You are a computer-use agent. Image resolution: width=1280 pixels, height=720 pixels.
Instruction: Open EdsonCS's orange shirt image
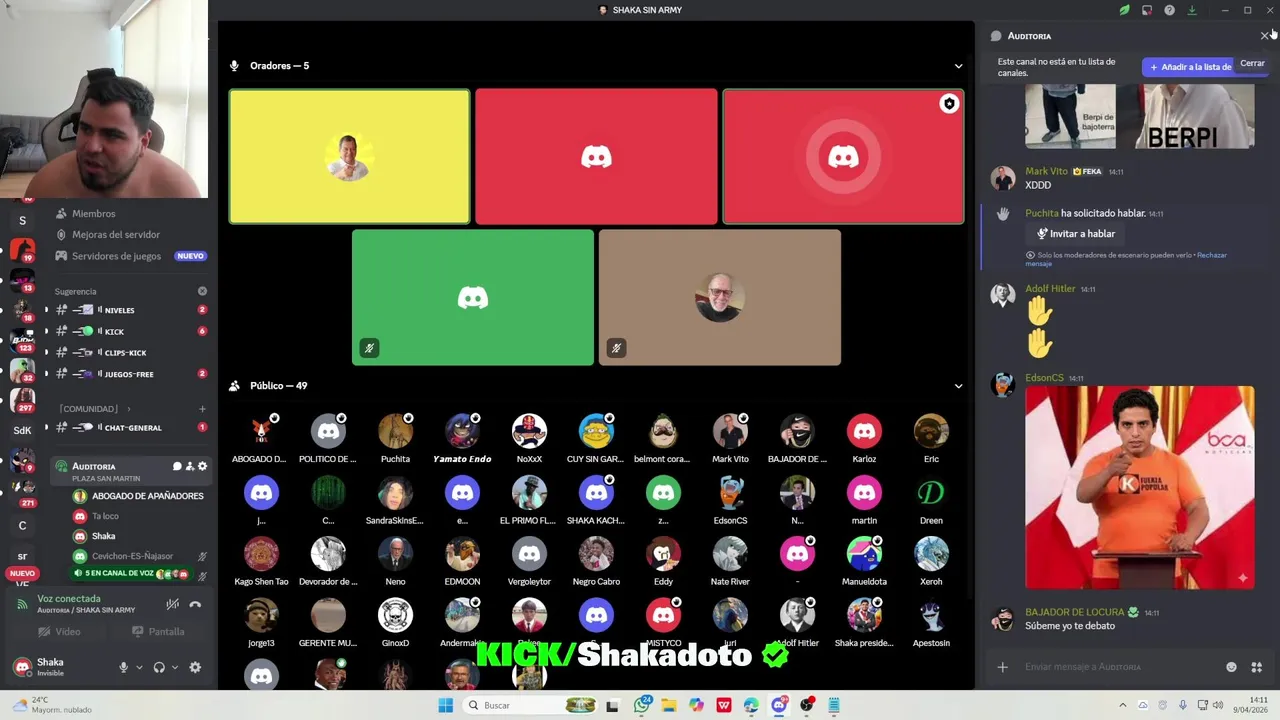pos(1139,487)
